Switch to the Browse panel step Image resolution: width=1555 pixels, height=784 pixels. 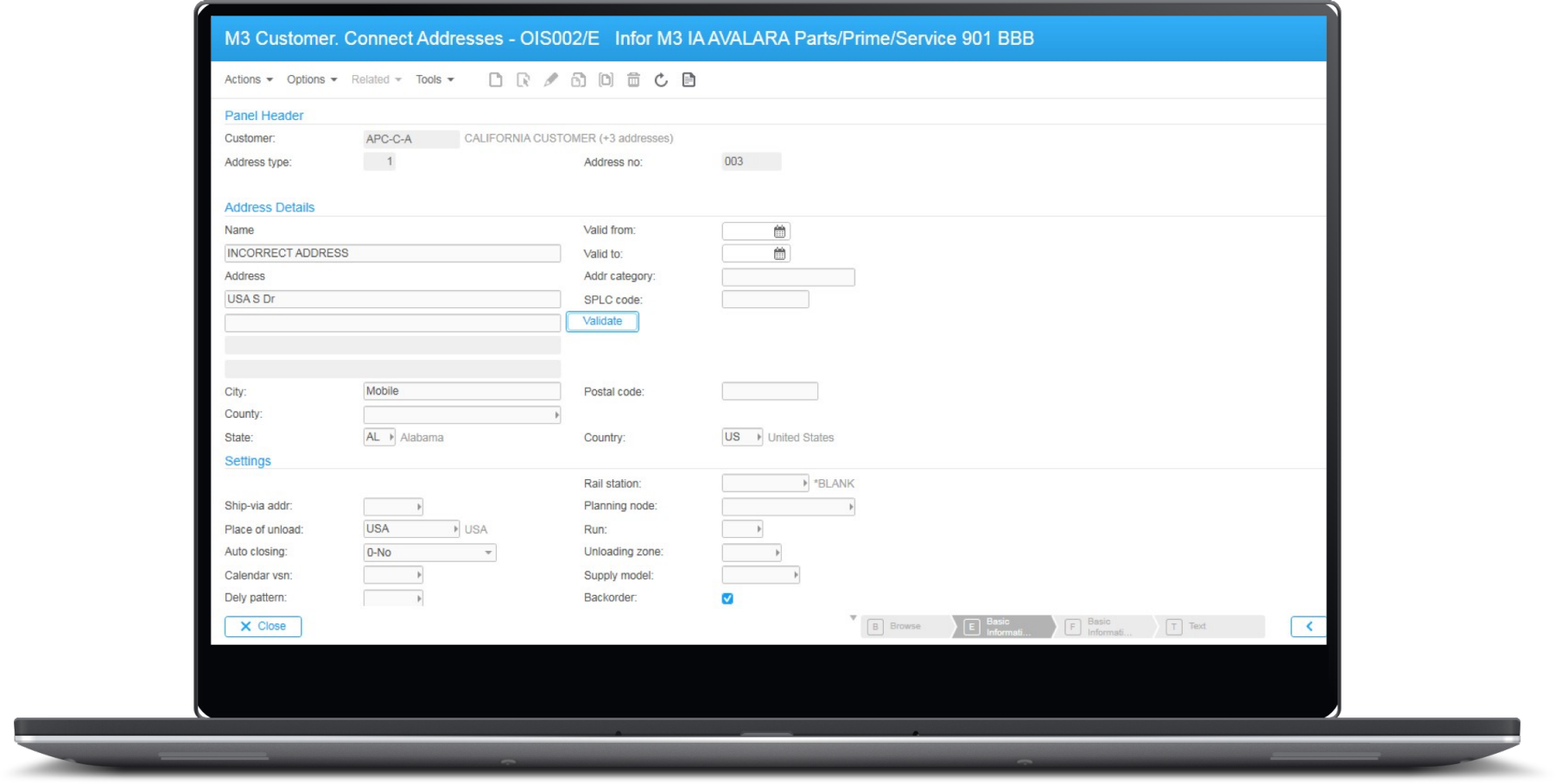pyautogui.click(x=904, y=627)
